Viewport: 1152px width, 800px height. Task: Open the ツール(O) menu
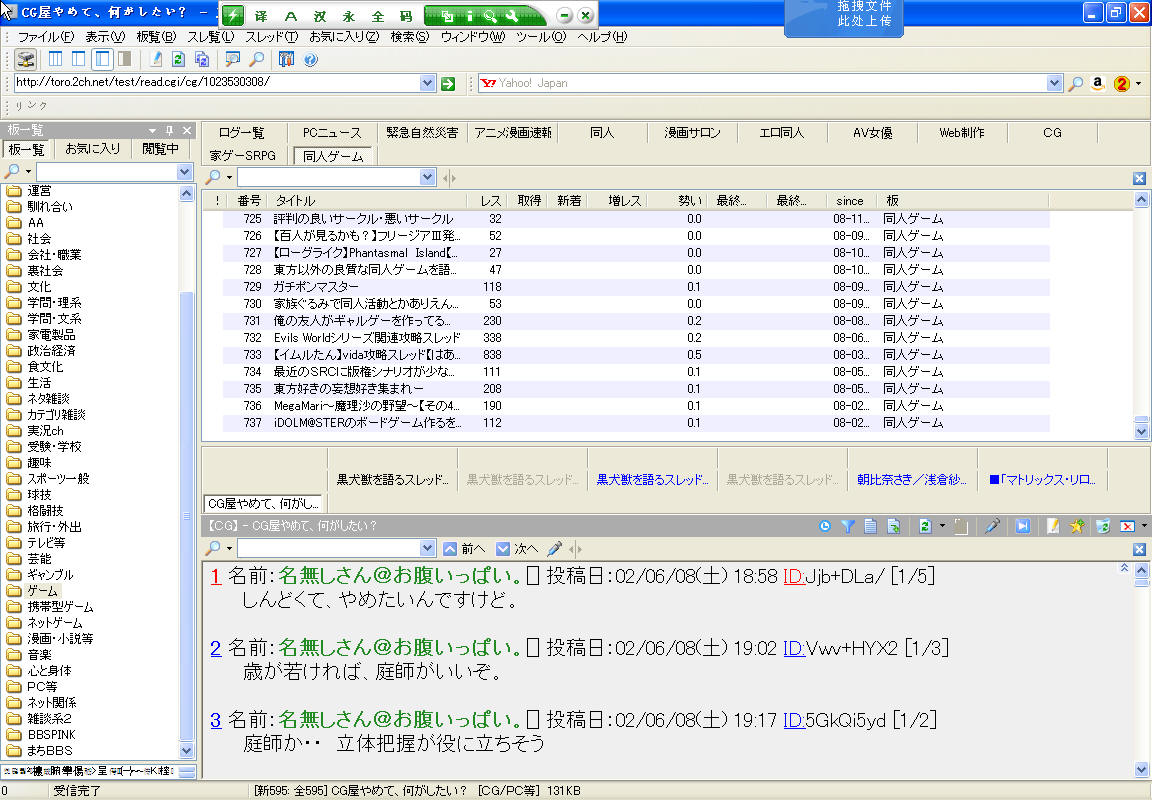(541, 37)
